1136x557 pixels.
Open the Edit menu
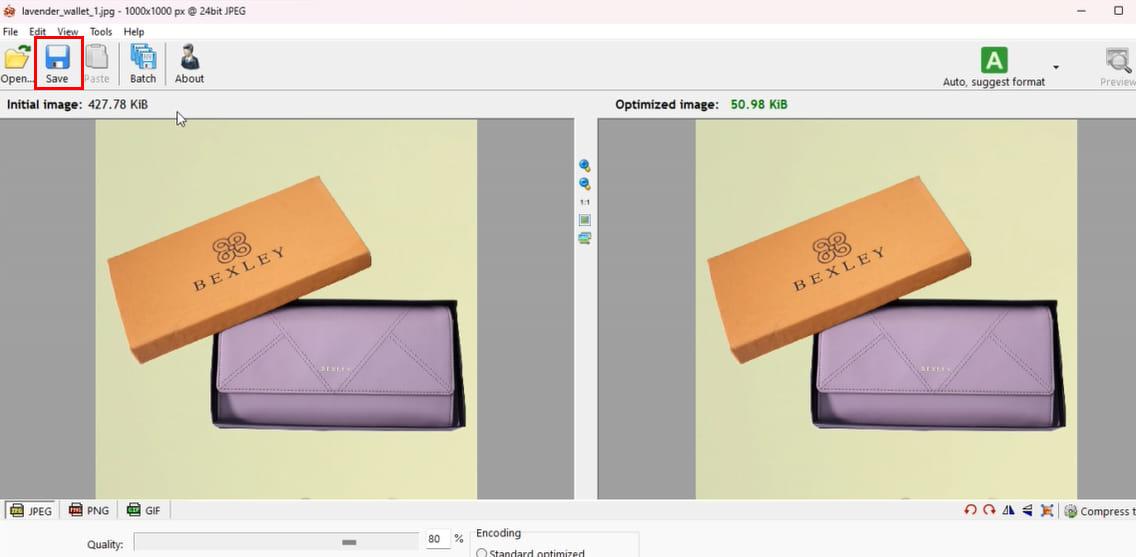click(38, 32)
